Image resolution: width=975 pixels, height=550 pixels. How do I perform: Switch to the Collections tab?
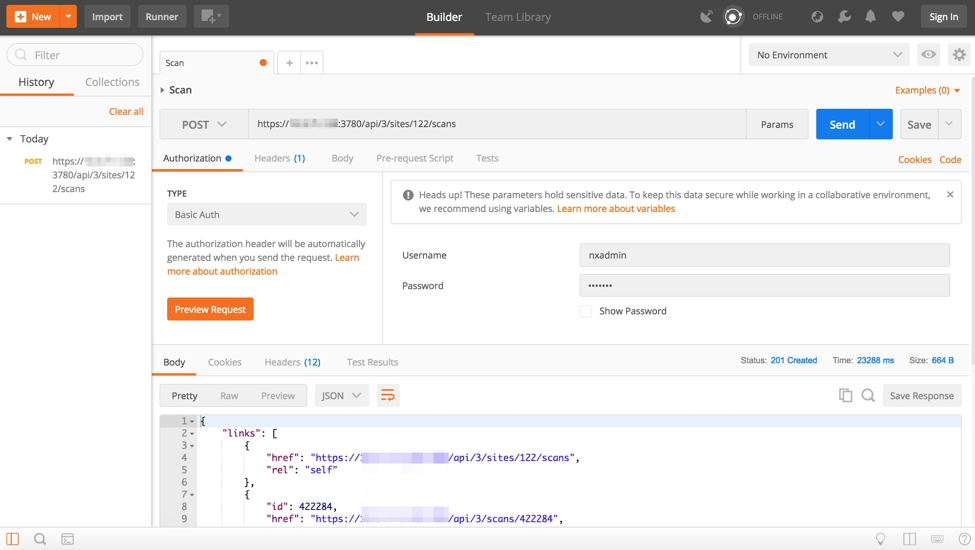click(x=112, y=82)
